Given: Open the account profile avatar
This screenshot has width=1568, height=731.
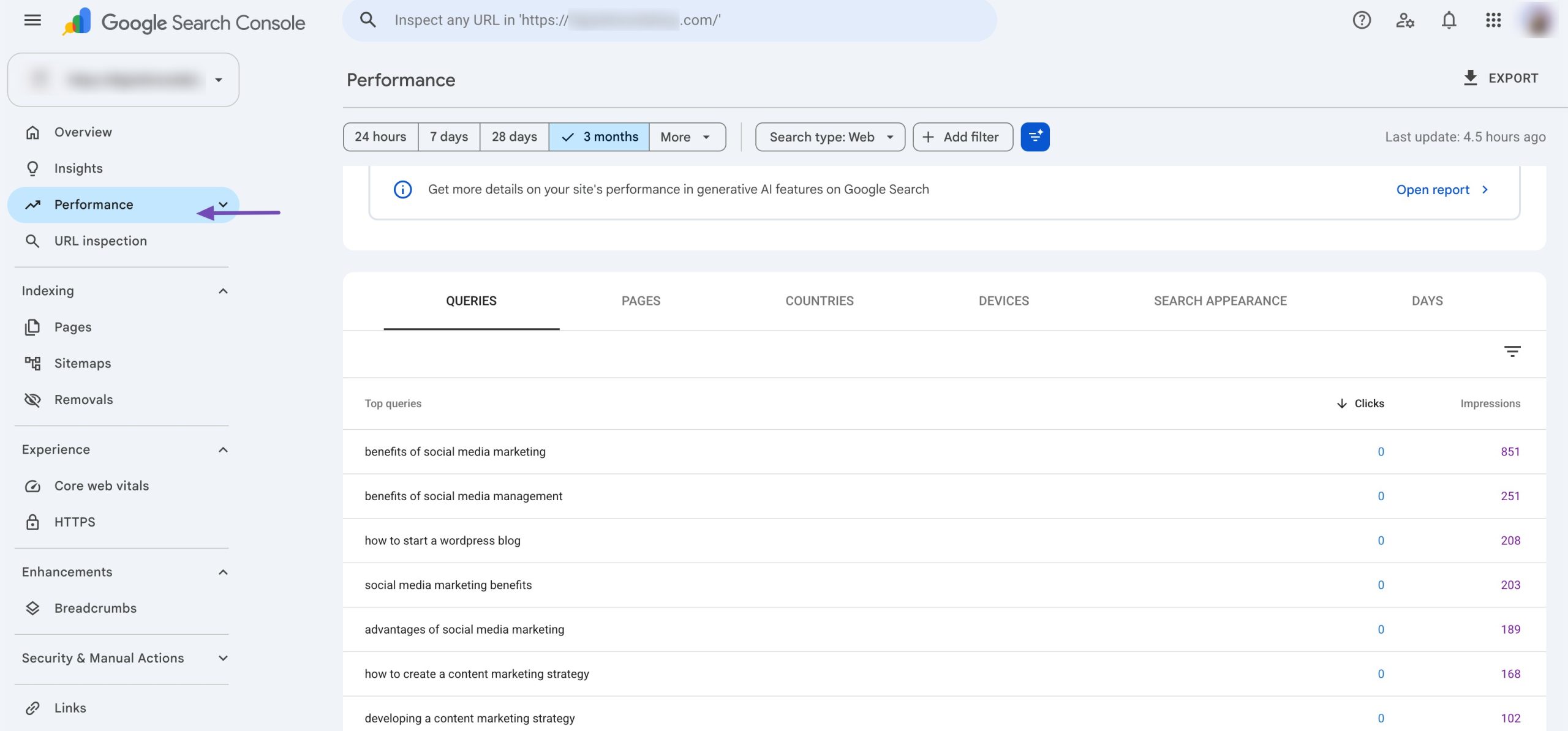Looking at the screenshot, I should 1538,20.
